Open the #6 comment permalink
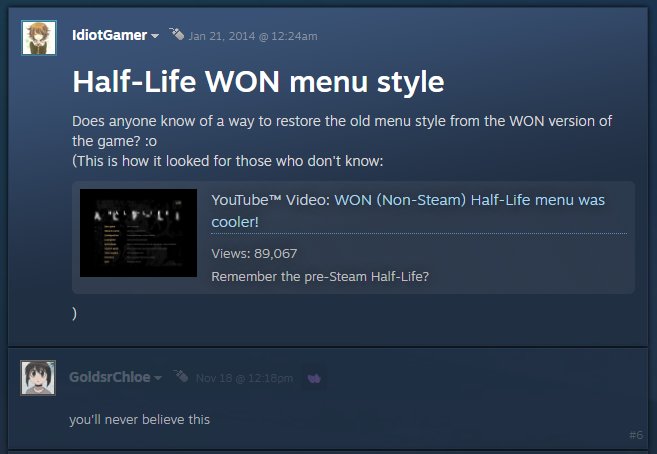657x454 pixels. (x=636, y=436)
